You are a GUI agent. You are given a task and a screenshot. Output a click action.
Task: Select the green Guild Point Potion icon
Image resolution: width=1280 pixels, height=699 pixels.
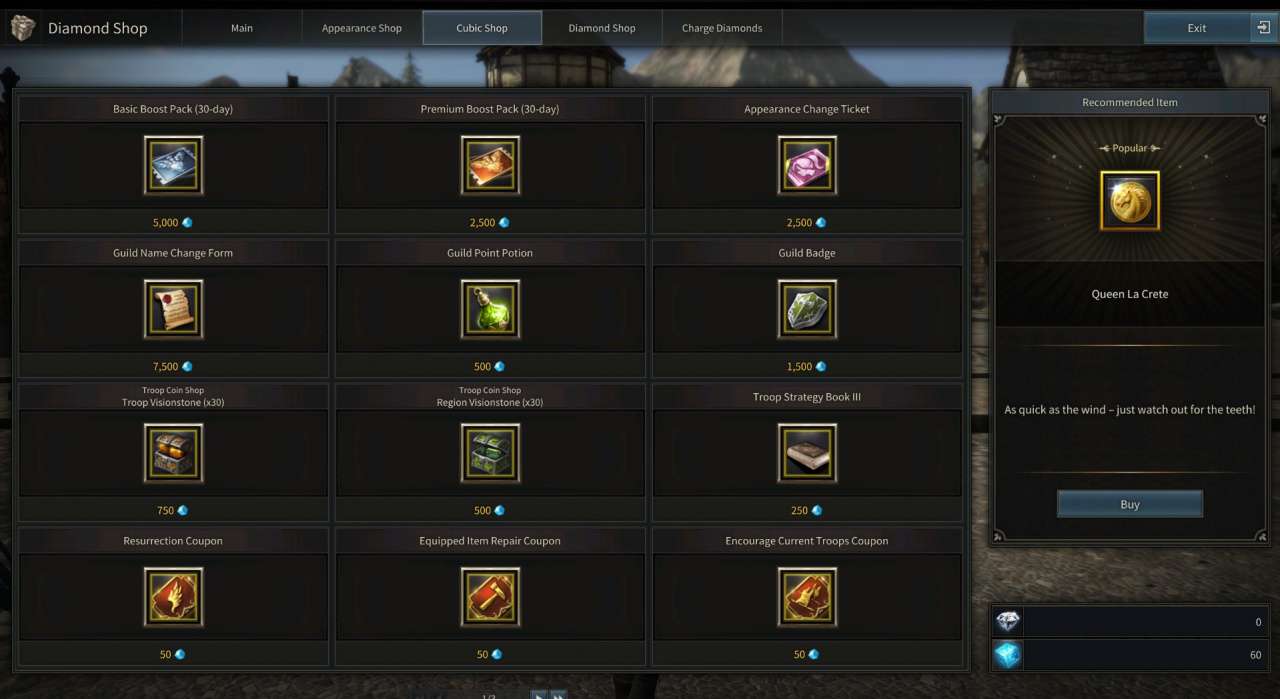490,309
